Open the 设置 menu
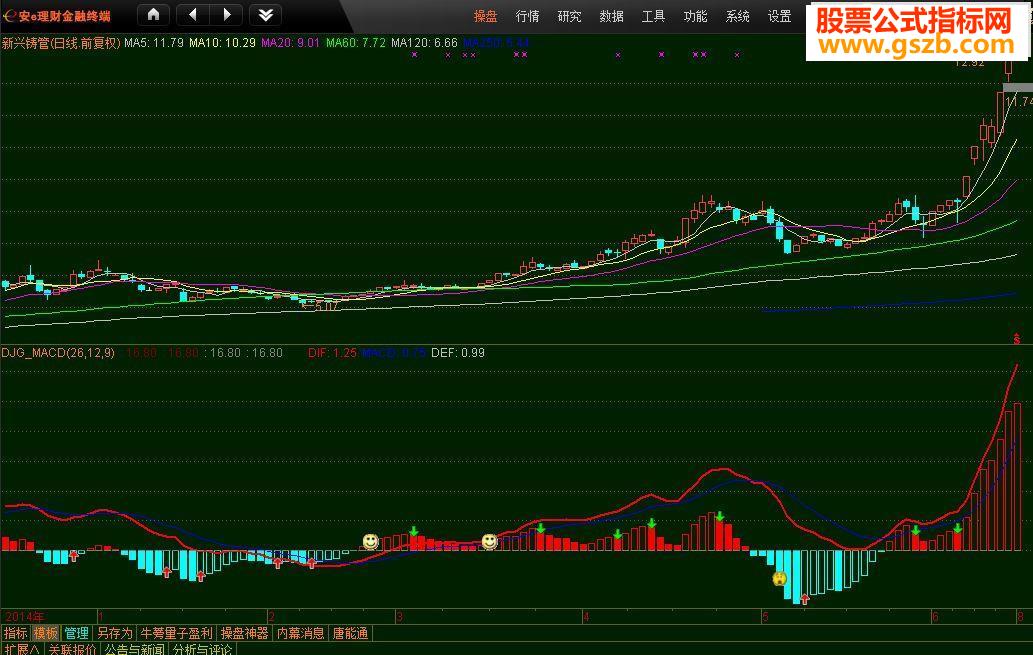The width and height of the screenshot is (1033, 655). click(779, 16)
